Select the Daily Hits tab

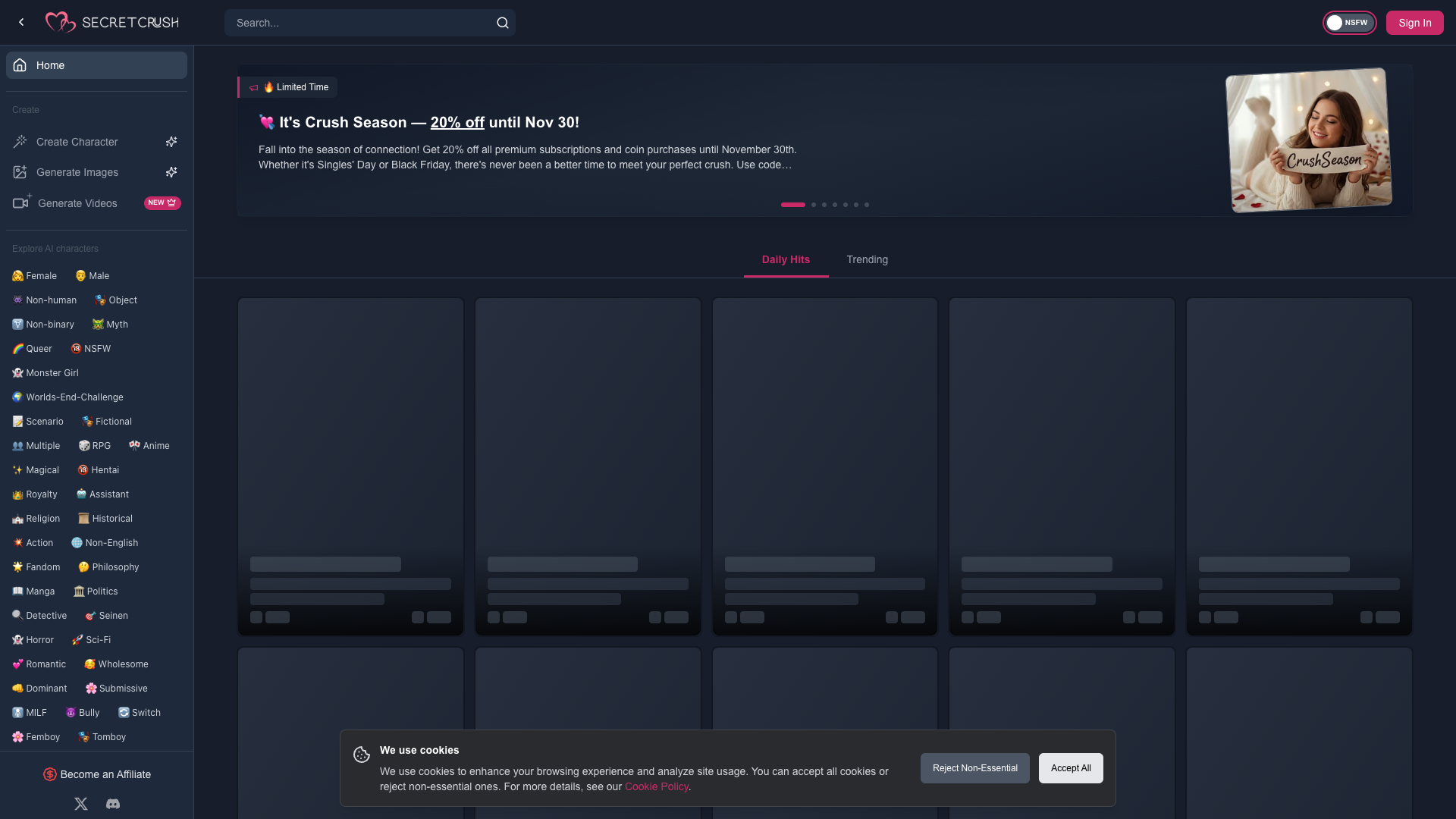pyautogui.click(x=786, y=259)
